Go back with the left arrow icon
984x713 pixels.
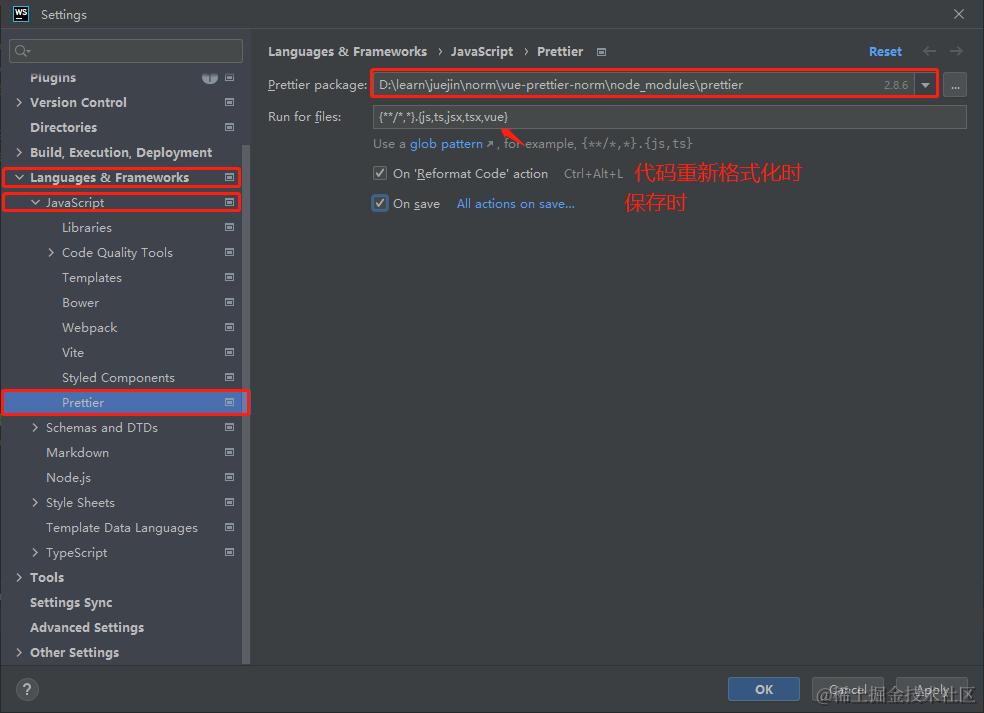point(929,51)
